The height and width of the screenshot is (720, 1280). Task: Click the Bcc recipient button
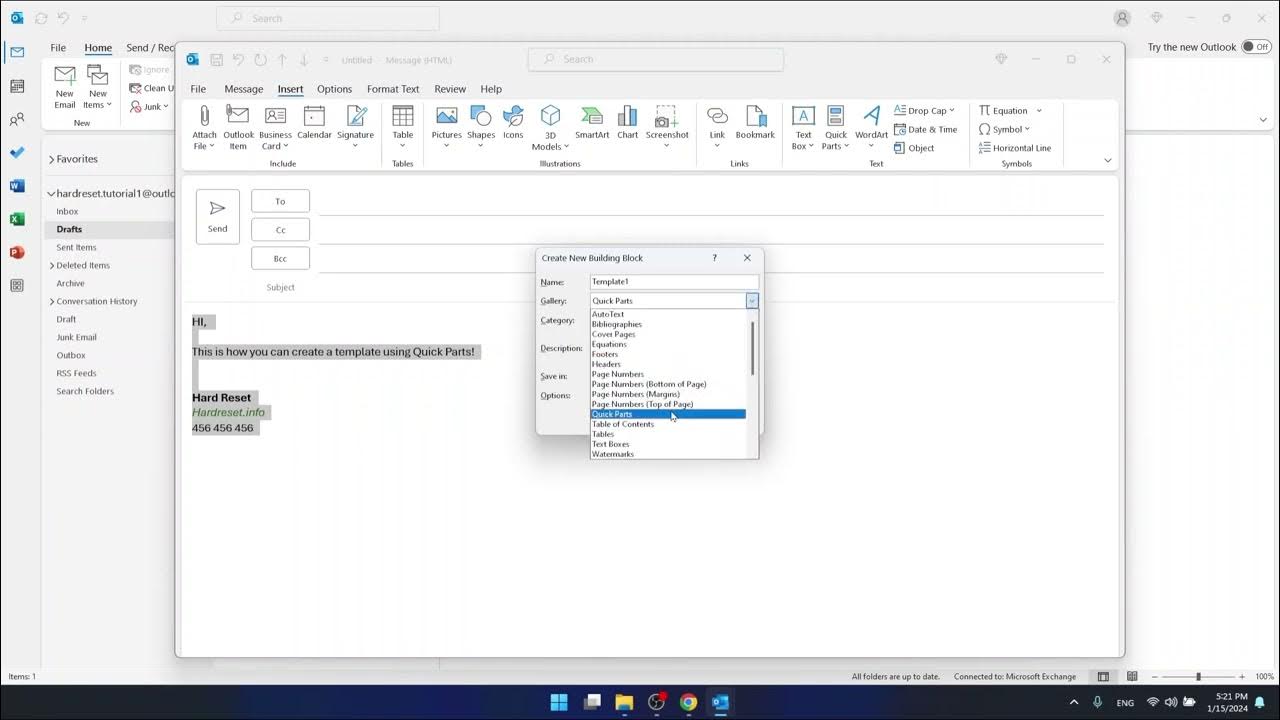pyautogui.click(x=280, y=258)
